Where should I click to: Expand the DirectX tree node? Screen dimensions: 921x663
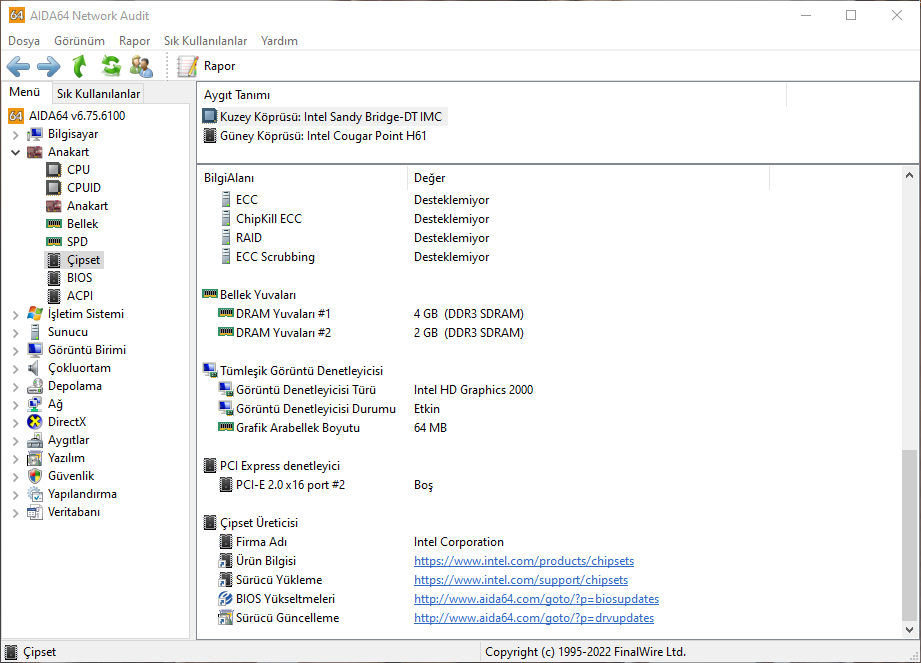16,423
